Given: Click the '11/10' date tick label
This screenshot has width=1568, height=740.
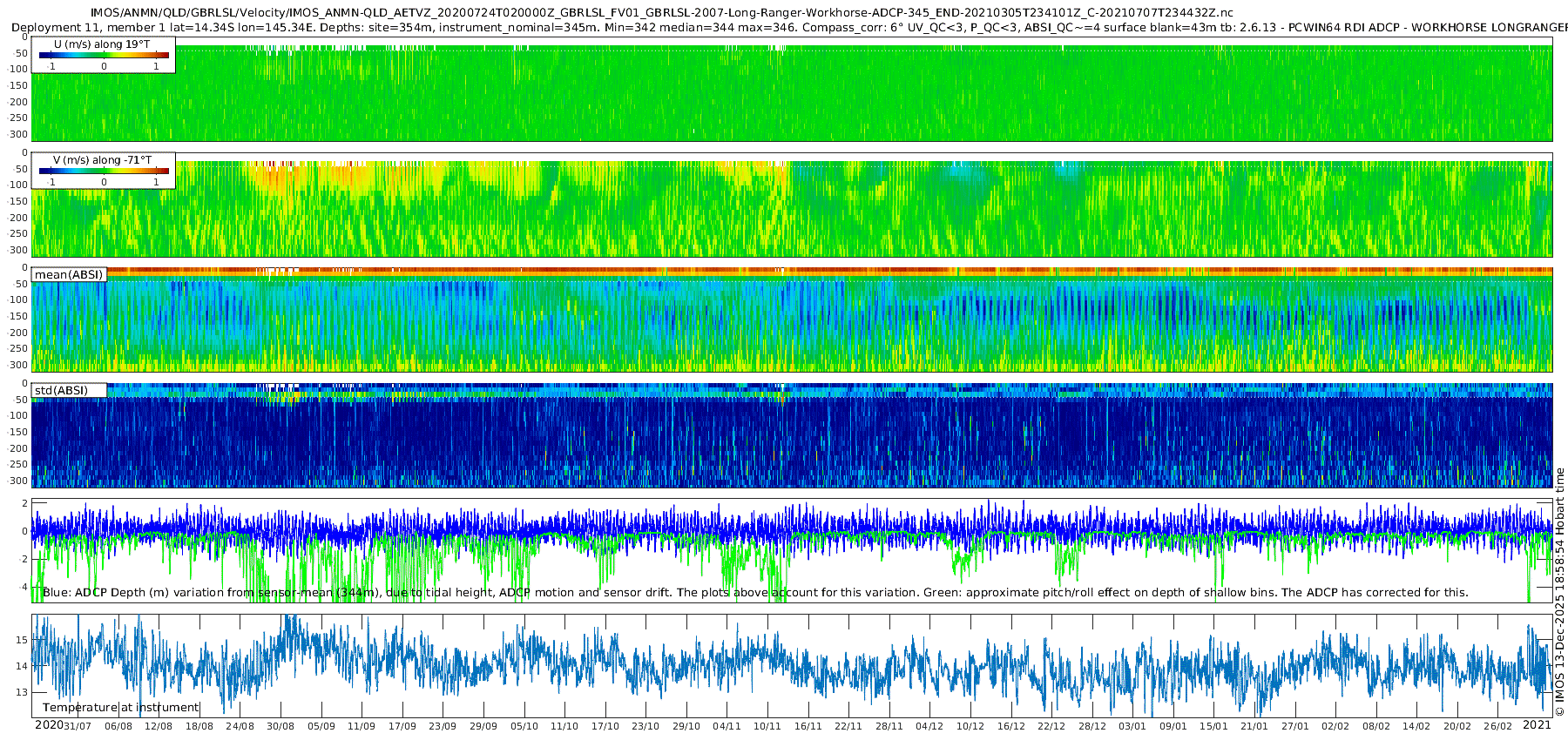Looking at the screenshot, I should click(x=564, y=726).
